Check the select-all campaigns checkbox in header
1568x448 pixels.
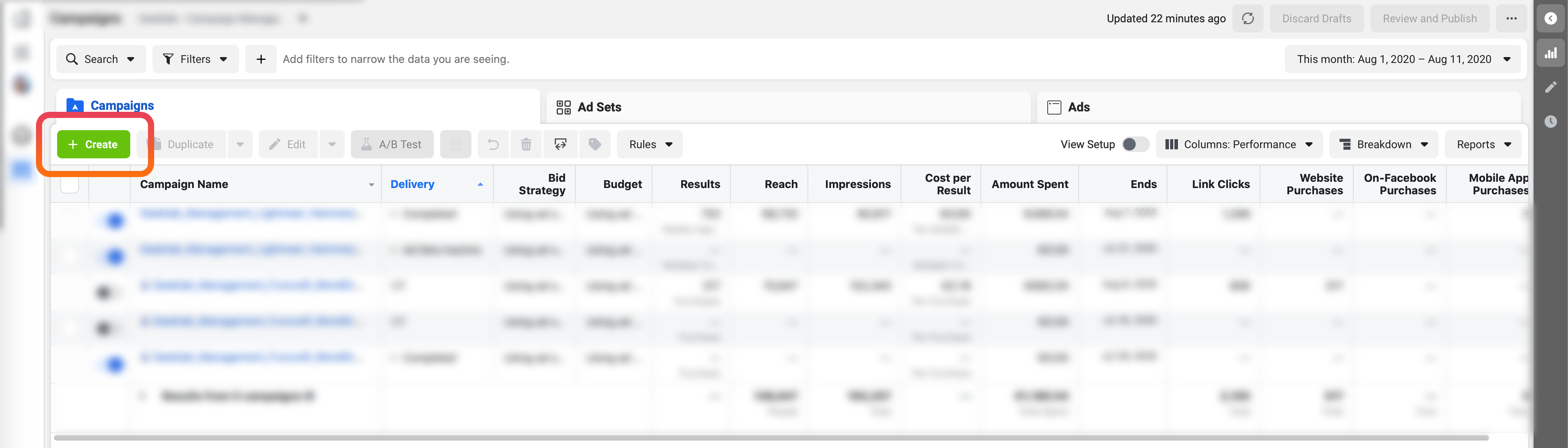[70, 184]
